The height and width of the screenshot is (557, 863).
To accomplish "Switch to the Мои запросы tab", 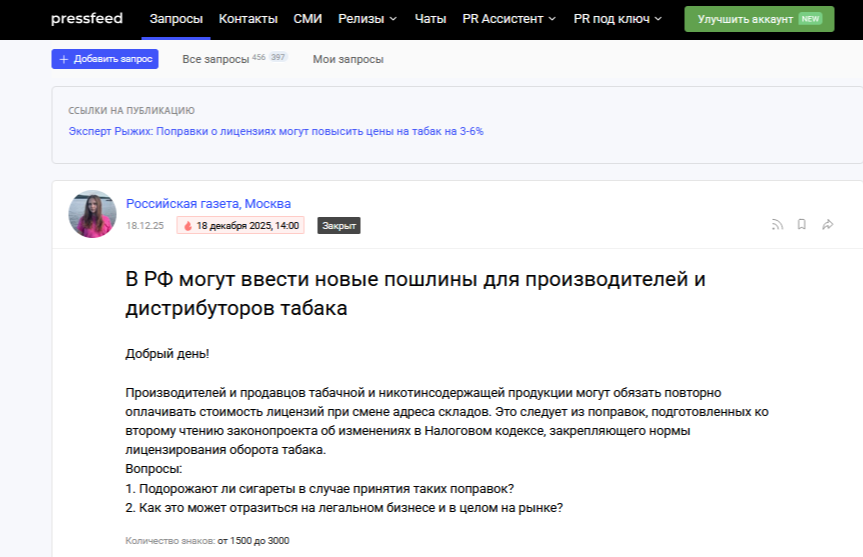I will point(348,59).
